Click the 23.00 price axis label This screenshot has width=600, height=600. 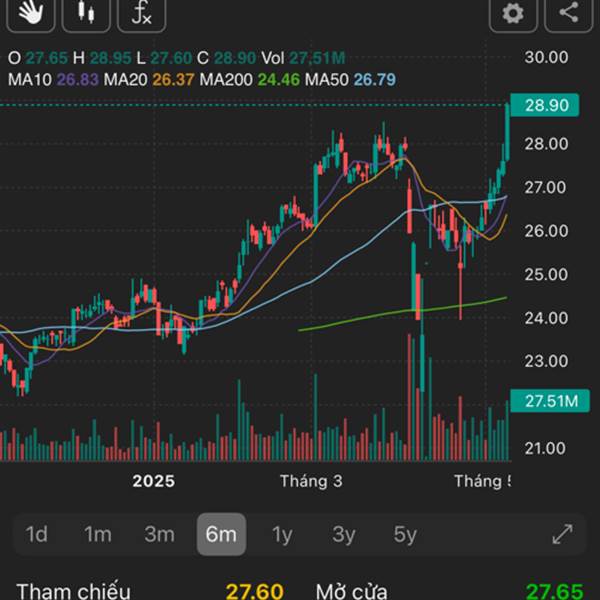(x=546, y=361)
